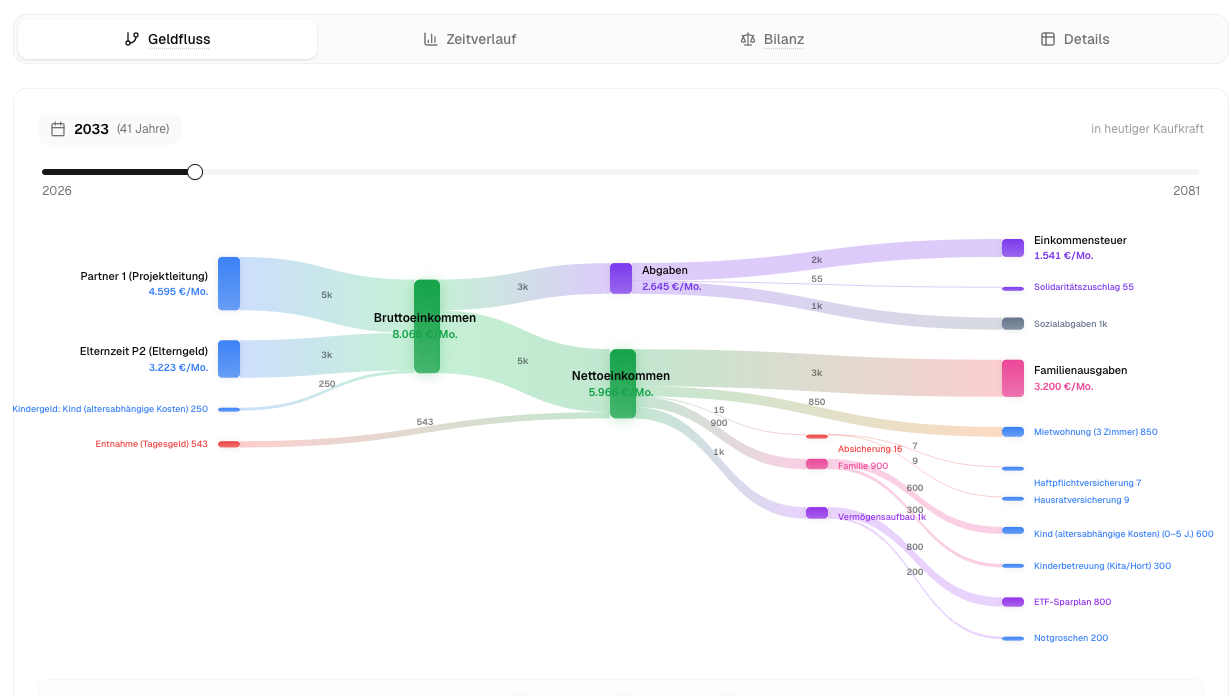Viewport: 1231px width, 696px height.
Task: Click the Geldfluss branch icon
Action: tap(131, 39)
